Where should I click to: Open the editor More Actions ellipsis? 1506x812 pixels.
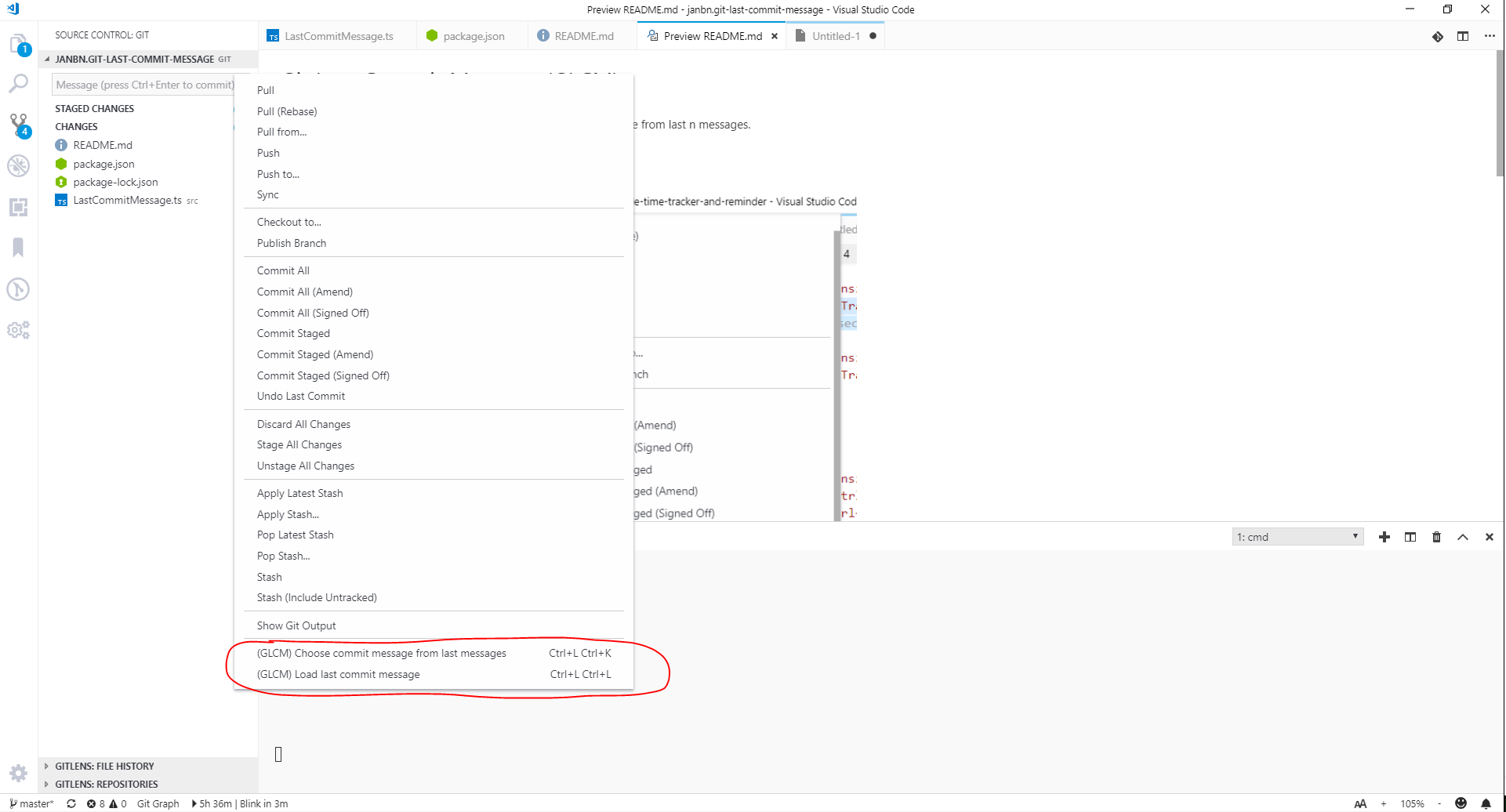pyautogui.click(x=1490, y=36)
